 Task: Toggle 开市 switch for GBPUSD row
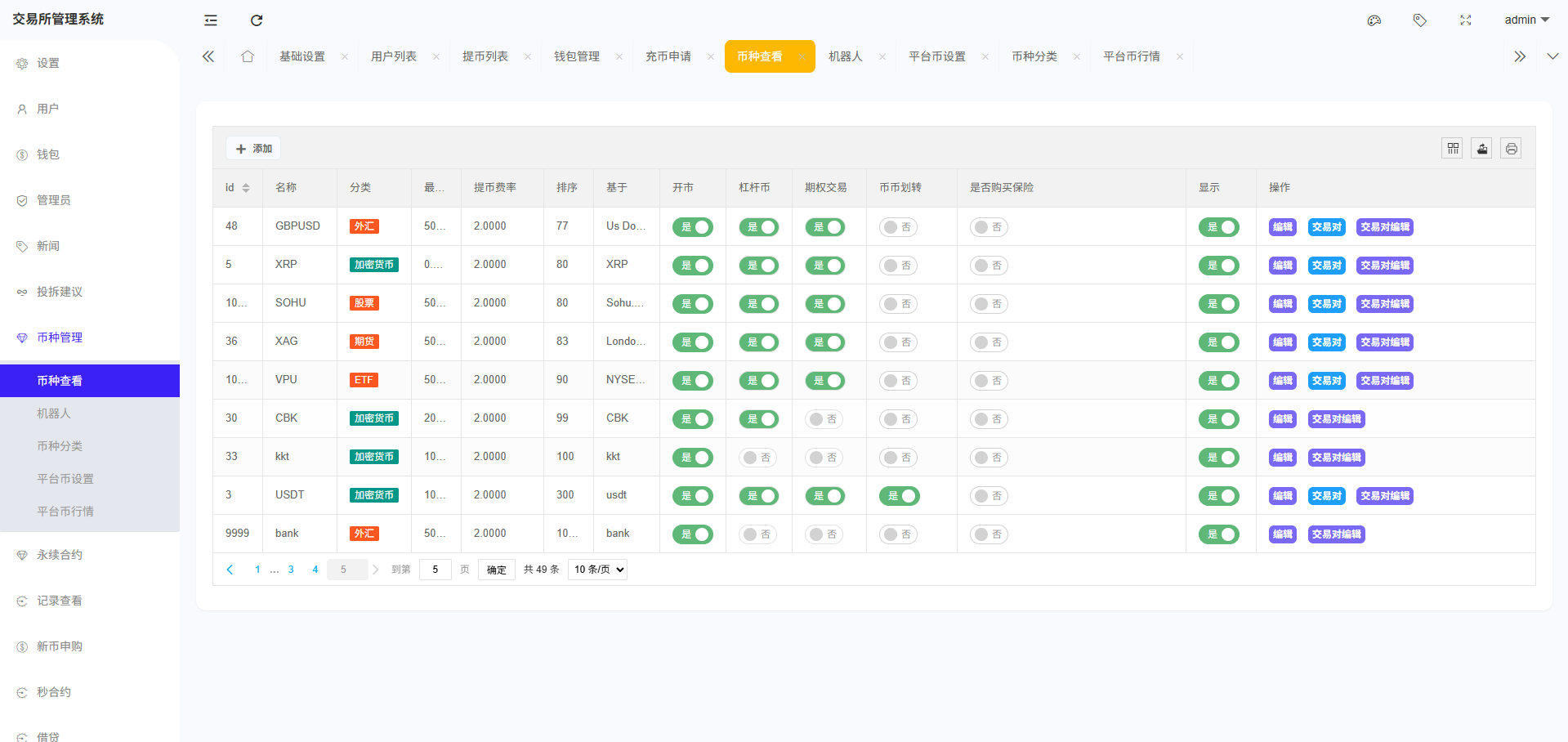coord(692,227)
